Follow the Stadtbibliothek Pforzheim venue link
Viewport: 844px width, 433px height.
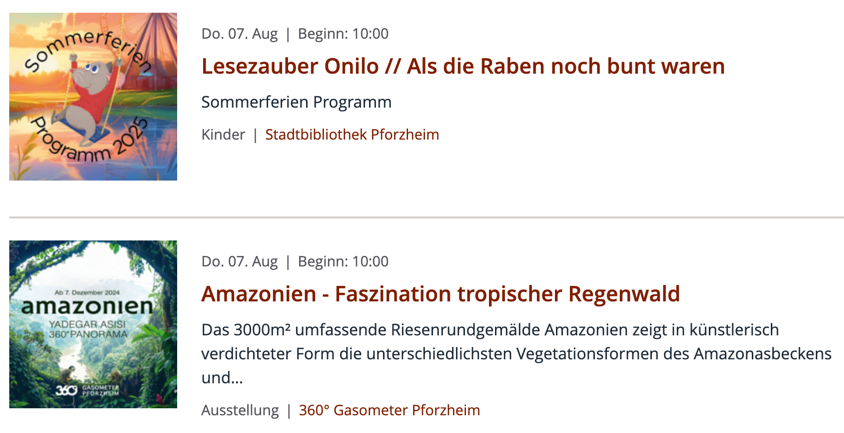[352, 134]
